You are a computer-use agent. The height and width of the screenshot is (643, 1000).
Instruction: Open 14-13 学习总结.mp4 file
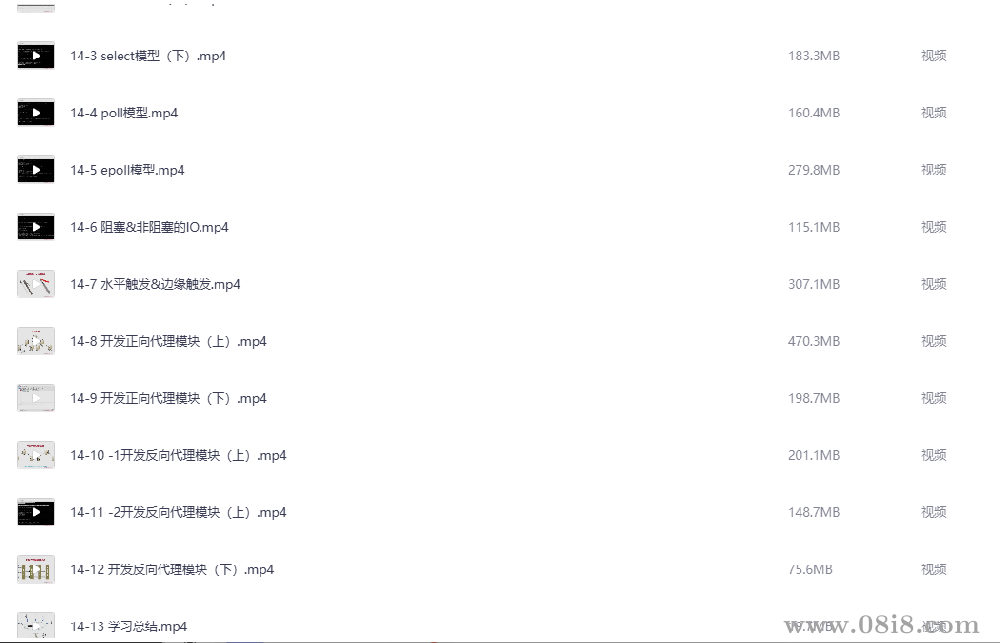(x=128, y=626)
